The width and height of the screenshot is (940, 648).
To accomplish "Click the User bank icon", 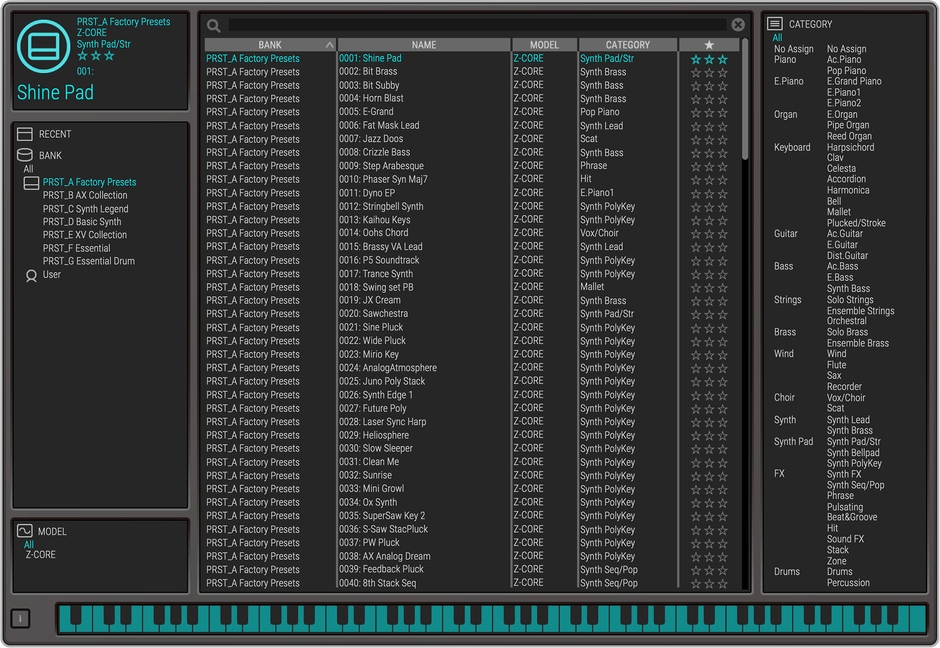I will [x=31, y=275].
